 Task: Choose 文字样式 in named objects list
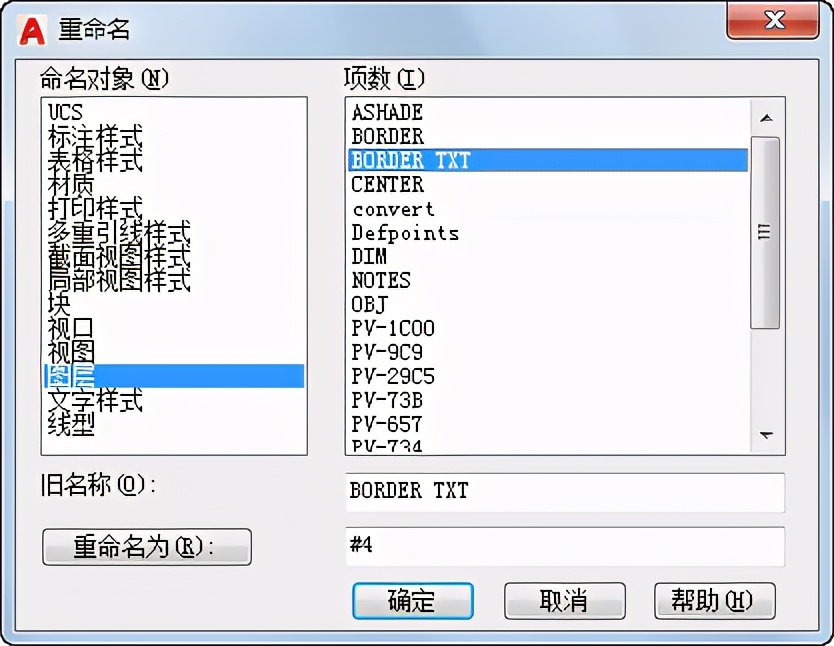coord(174,400)
